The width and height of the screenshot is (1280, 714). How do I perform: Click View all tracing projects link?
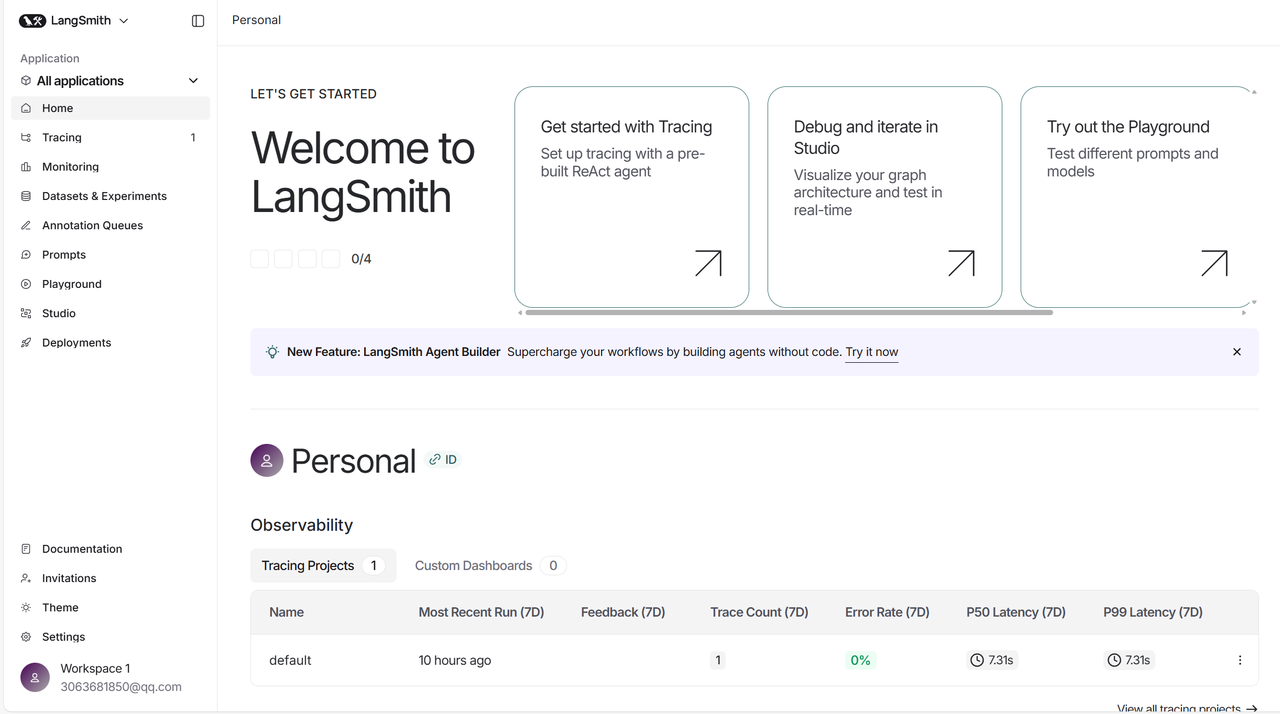[x=1187, y=708]
